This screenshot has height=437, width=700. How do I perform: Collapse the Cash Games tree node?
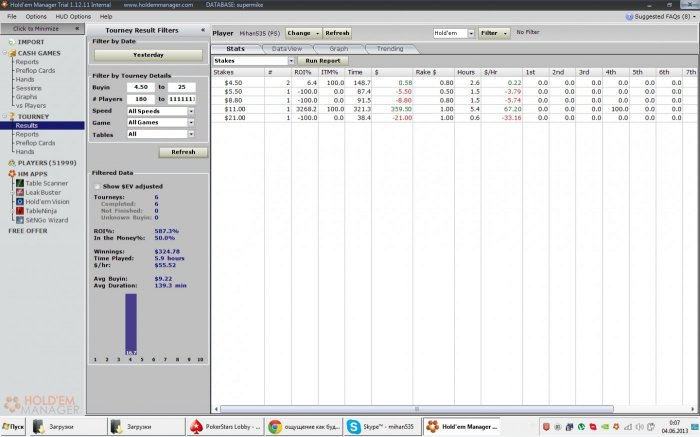tap(5, 53)
